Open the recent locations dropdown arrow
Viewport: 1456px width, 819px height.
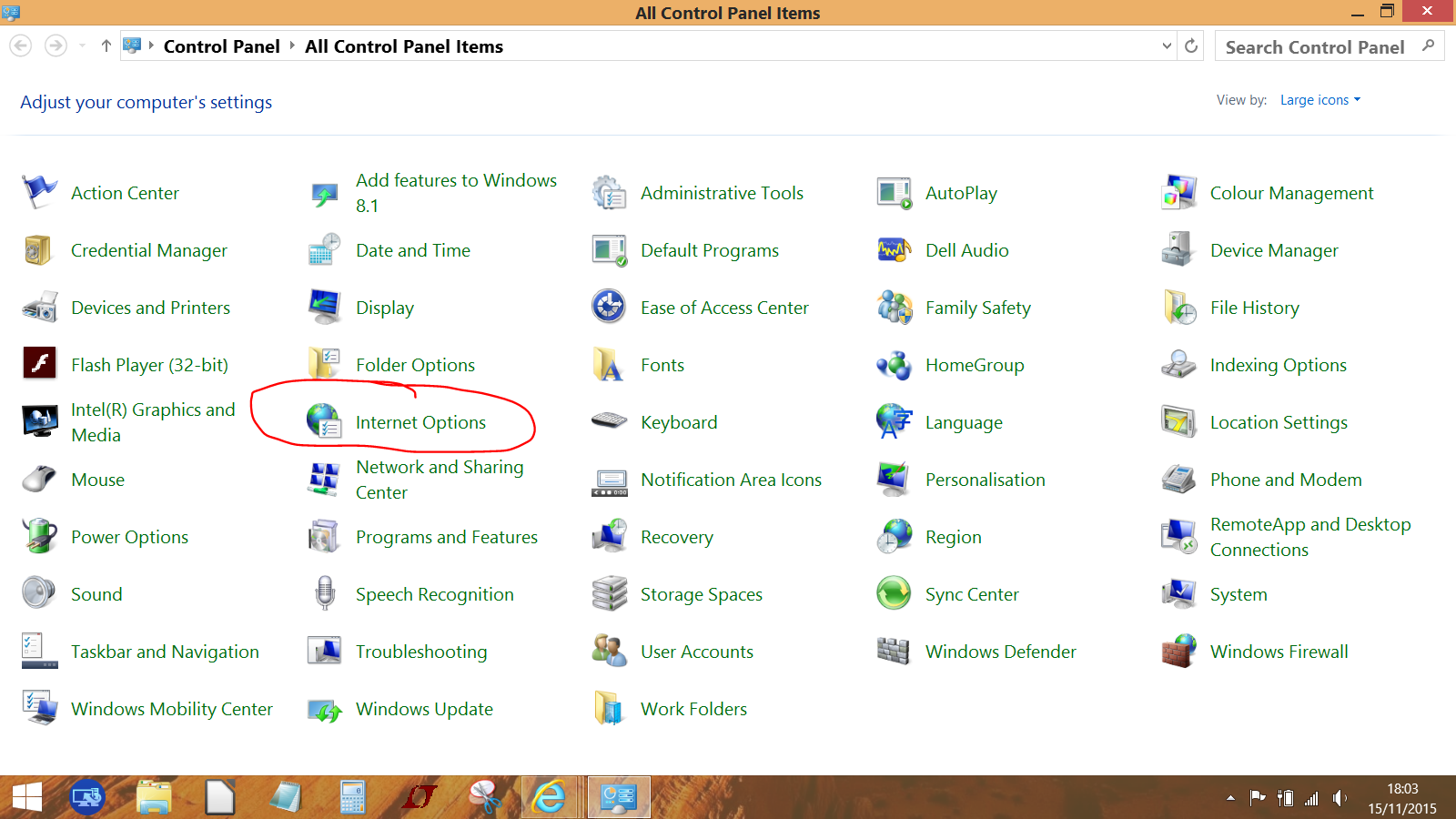click(x=82, y=46)
